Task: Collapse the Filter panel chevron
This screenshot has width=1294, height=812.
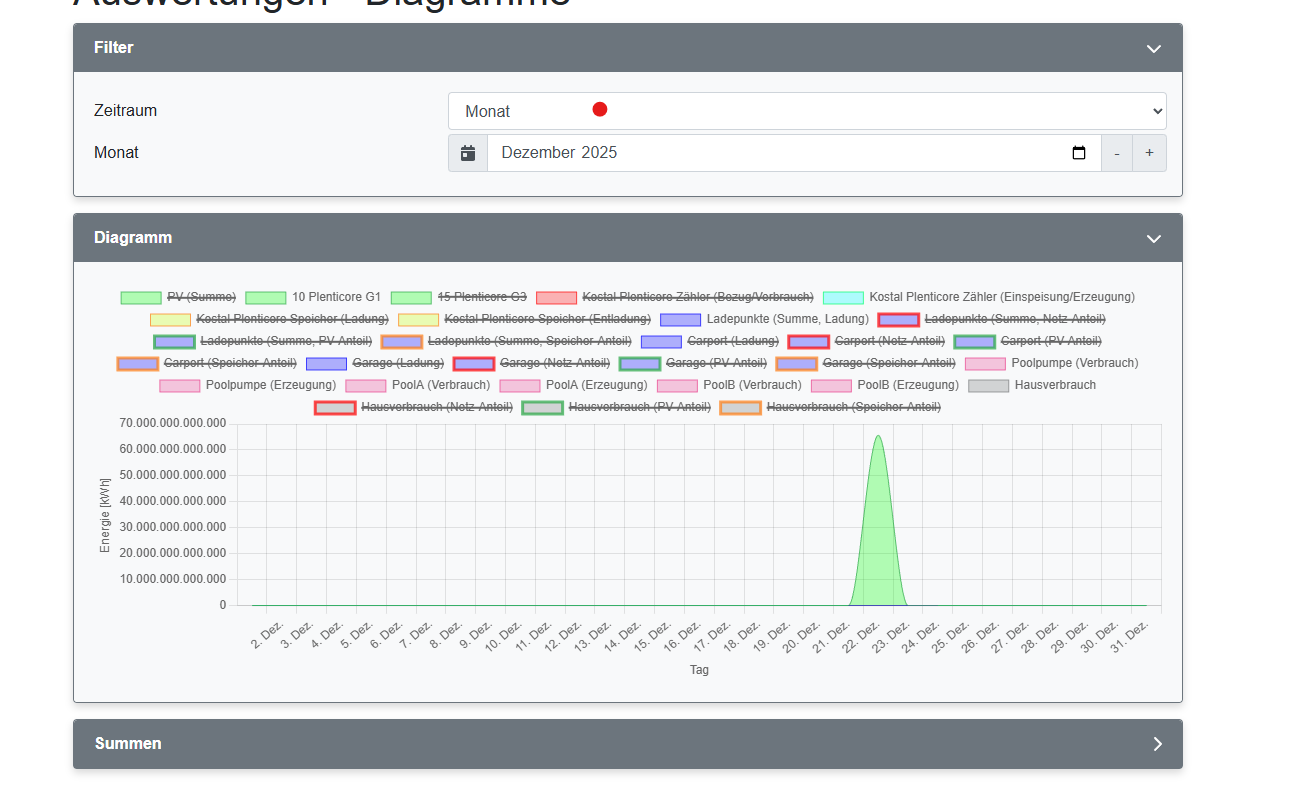Action: [1153, 48]
